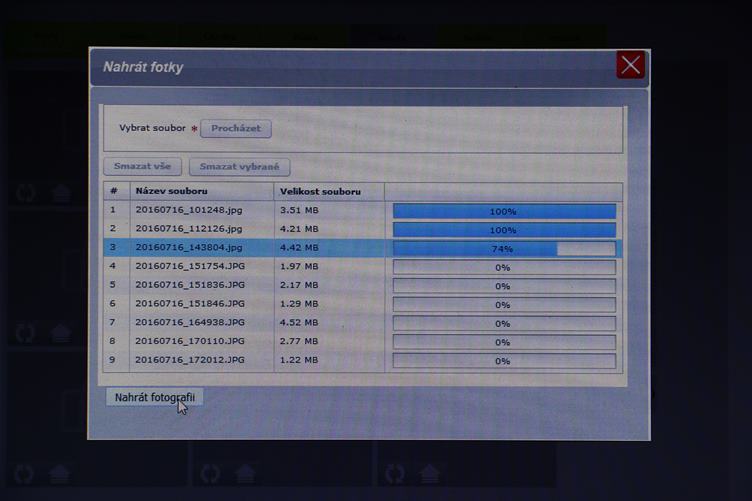
Task: Select file 20160716_151846.JPG
Action: pyautogui.click(x=190, y=303)
